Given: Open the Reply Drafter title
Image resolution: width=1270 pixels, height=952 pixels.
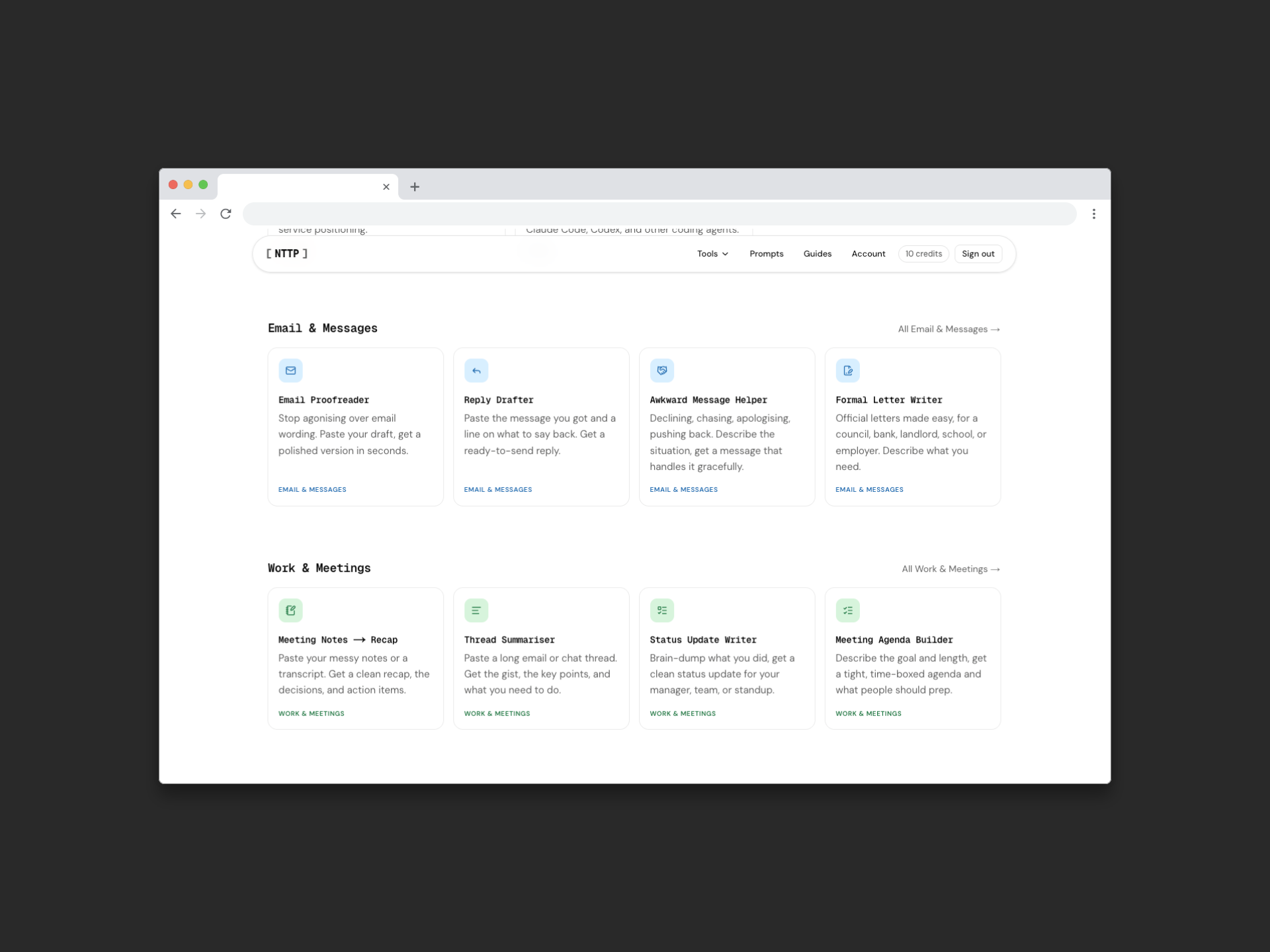Looking at the screenshot, I should pos(498,400).
